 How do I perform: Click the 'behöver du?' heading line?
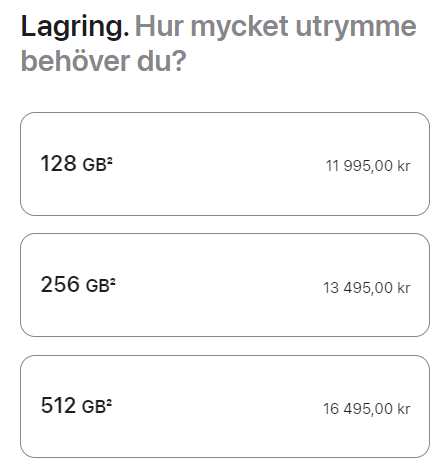pyautogui.click(x=103, y=61)
